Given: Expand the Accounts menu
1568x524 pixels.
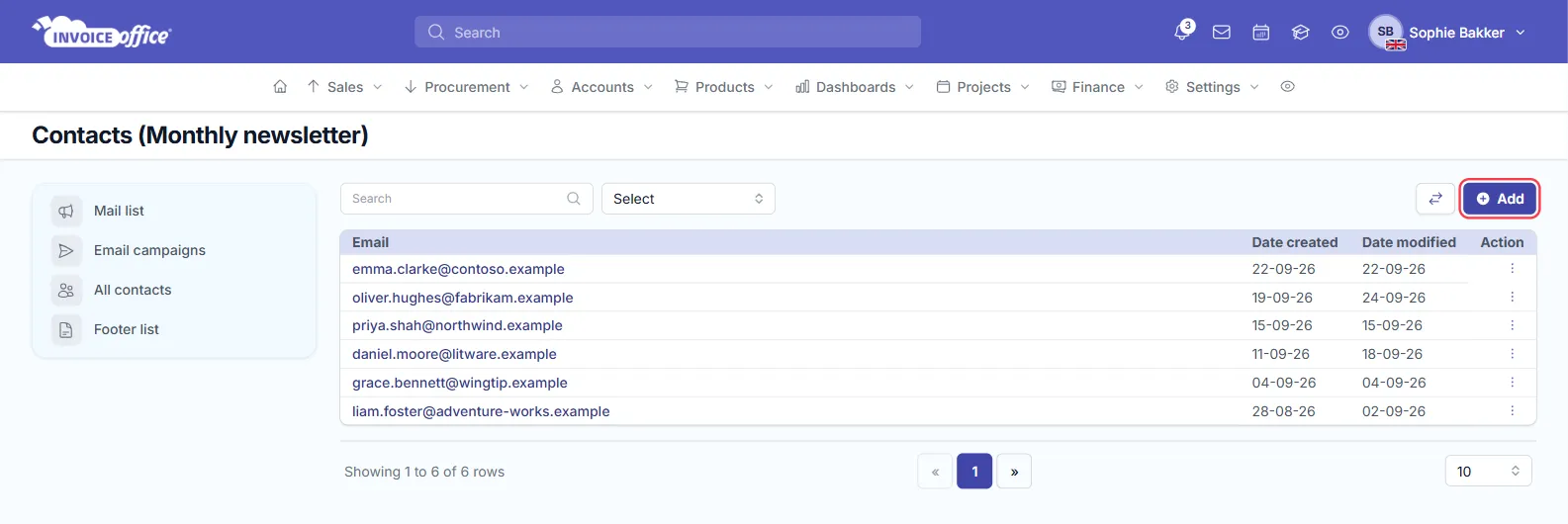Looking at the screenshot, I should (x=601, y=87).
